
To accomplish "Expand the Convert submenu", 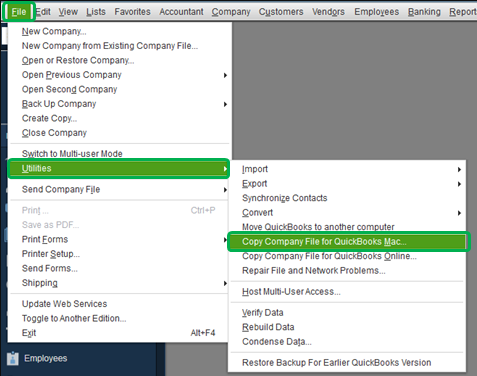I will [x=347, y=213].
